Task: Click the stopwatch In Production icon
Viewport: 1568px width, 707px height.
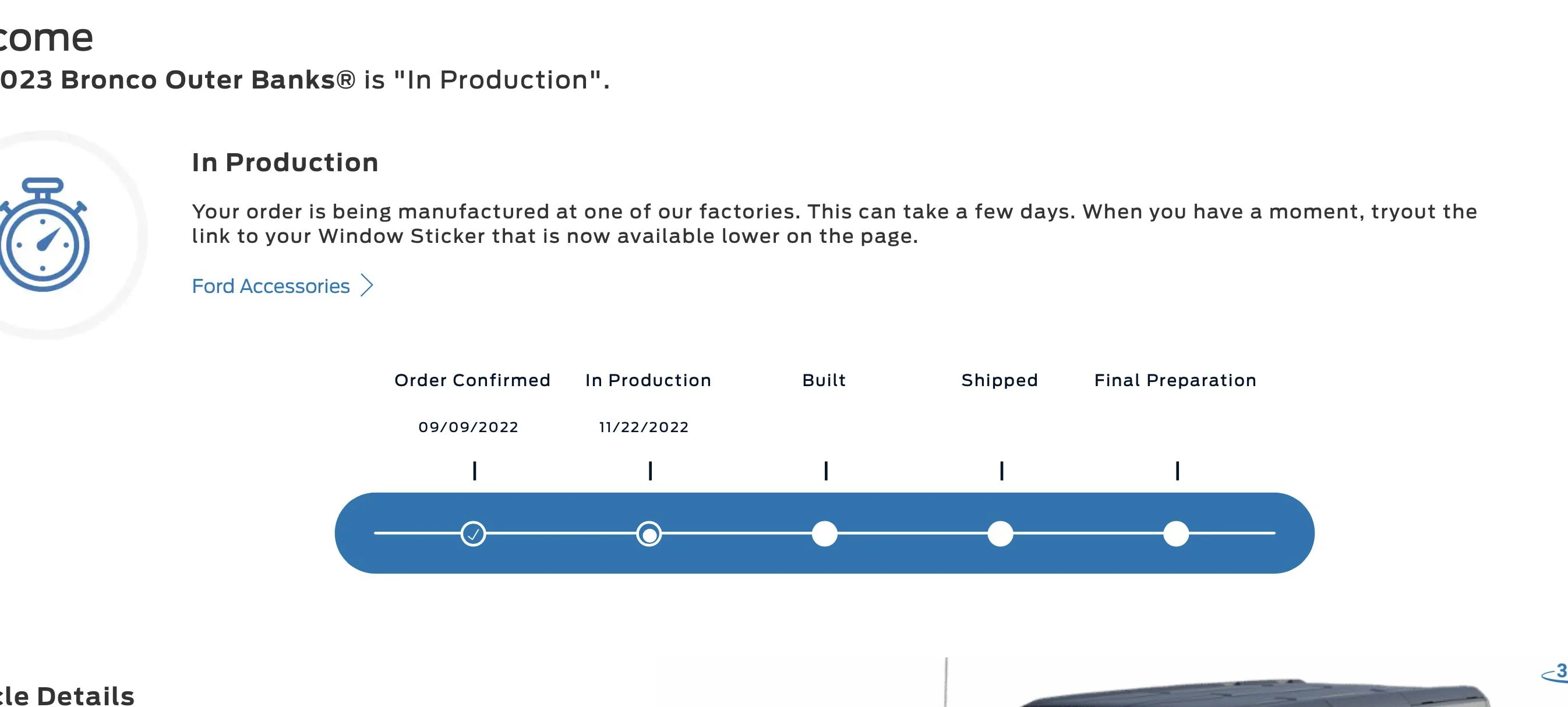Action: click(44, 234)
